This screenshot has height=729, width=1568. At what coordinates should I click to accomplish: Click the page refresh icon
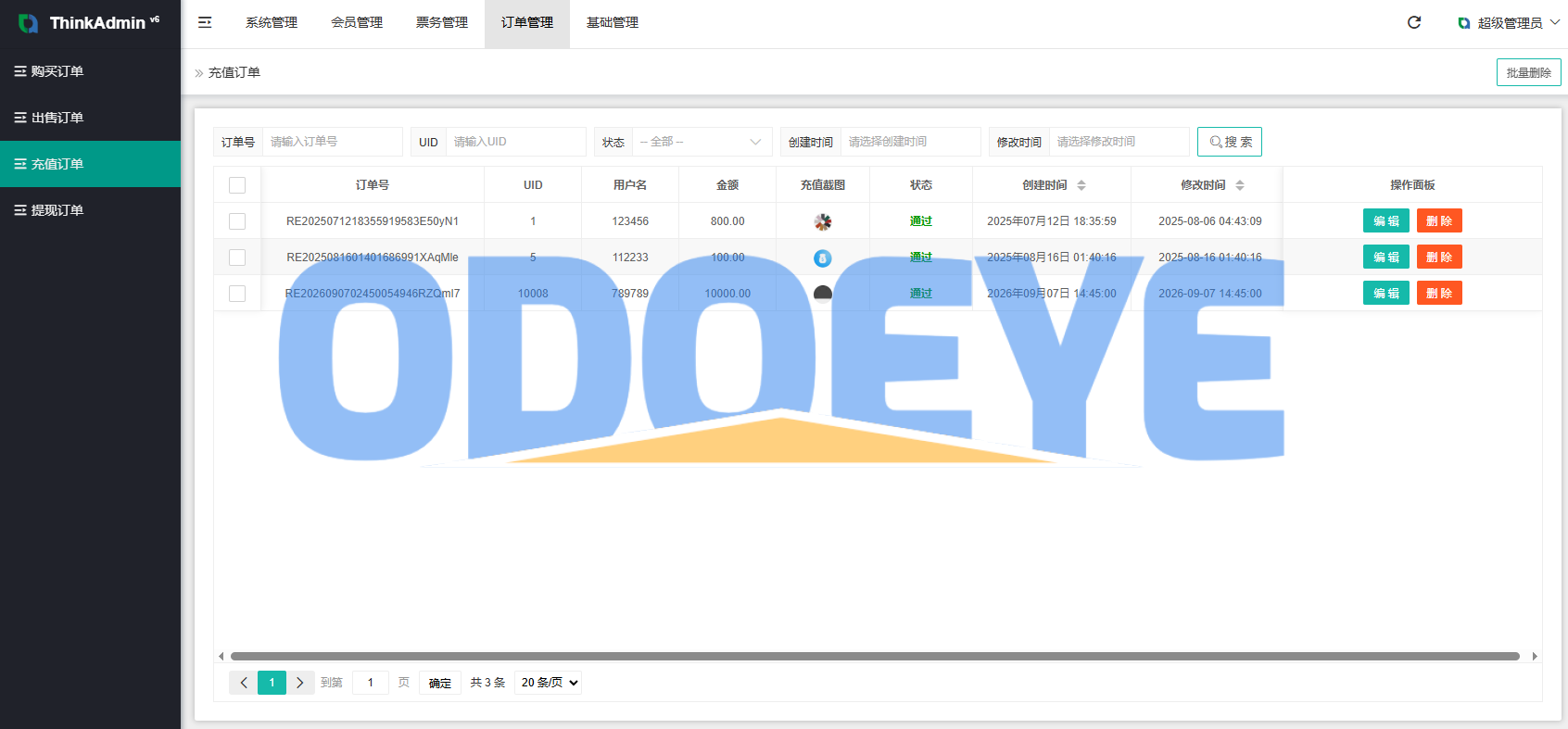click(x=1414, y=22)
